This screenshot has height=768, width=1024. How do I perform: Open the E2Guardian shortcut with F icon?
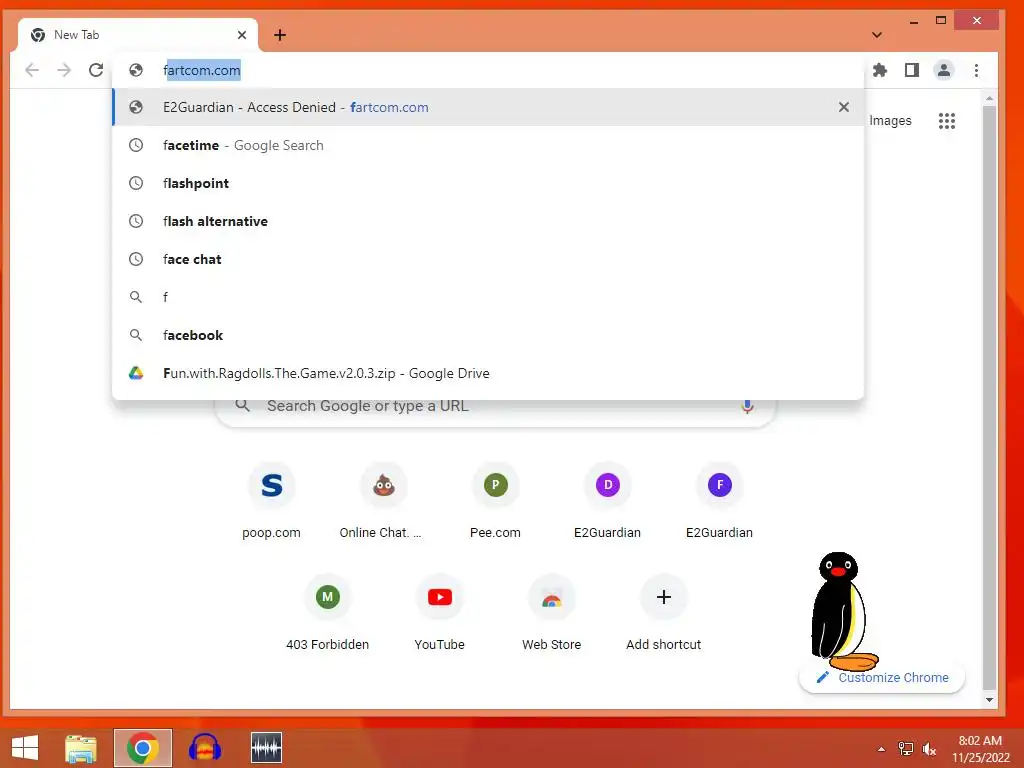(720, 502)
